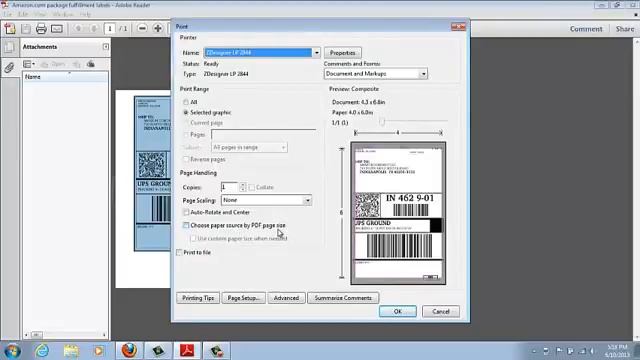The width and height of the screenshot is (640, 360).
Task: Open the Edit menu
Action: click(23, 14)
